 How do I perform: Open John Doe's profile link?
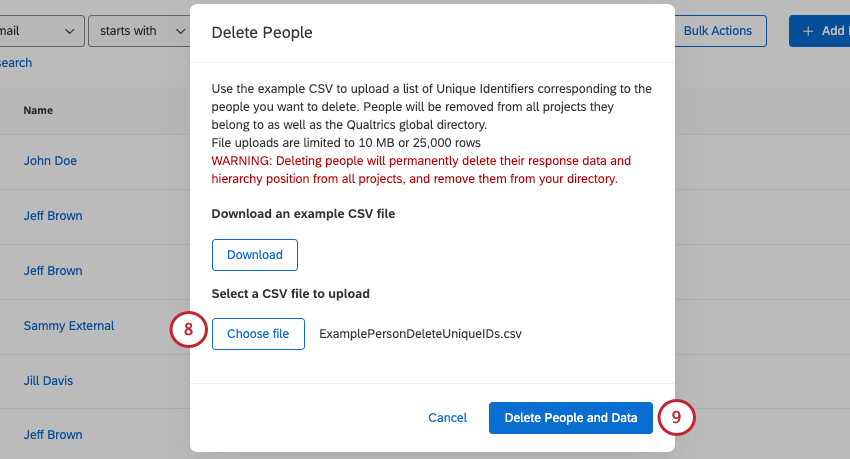[x=50, y=161]
